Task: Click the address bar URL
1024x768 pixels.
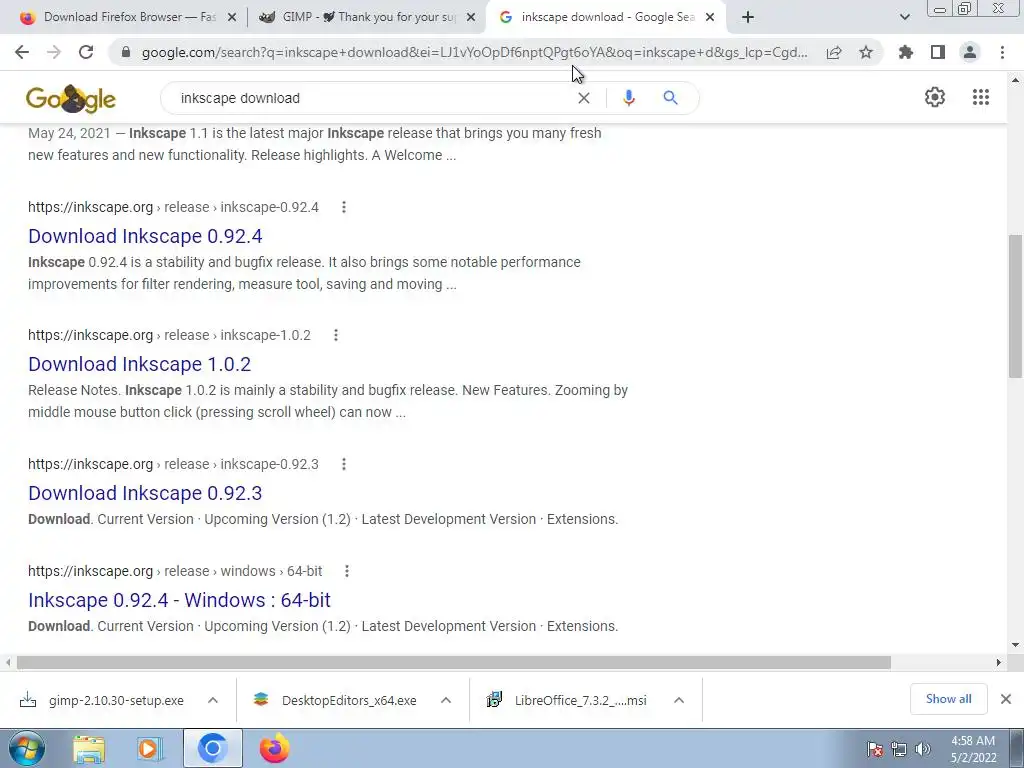Action: (x=475, y=52)
